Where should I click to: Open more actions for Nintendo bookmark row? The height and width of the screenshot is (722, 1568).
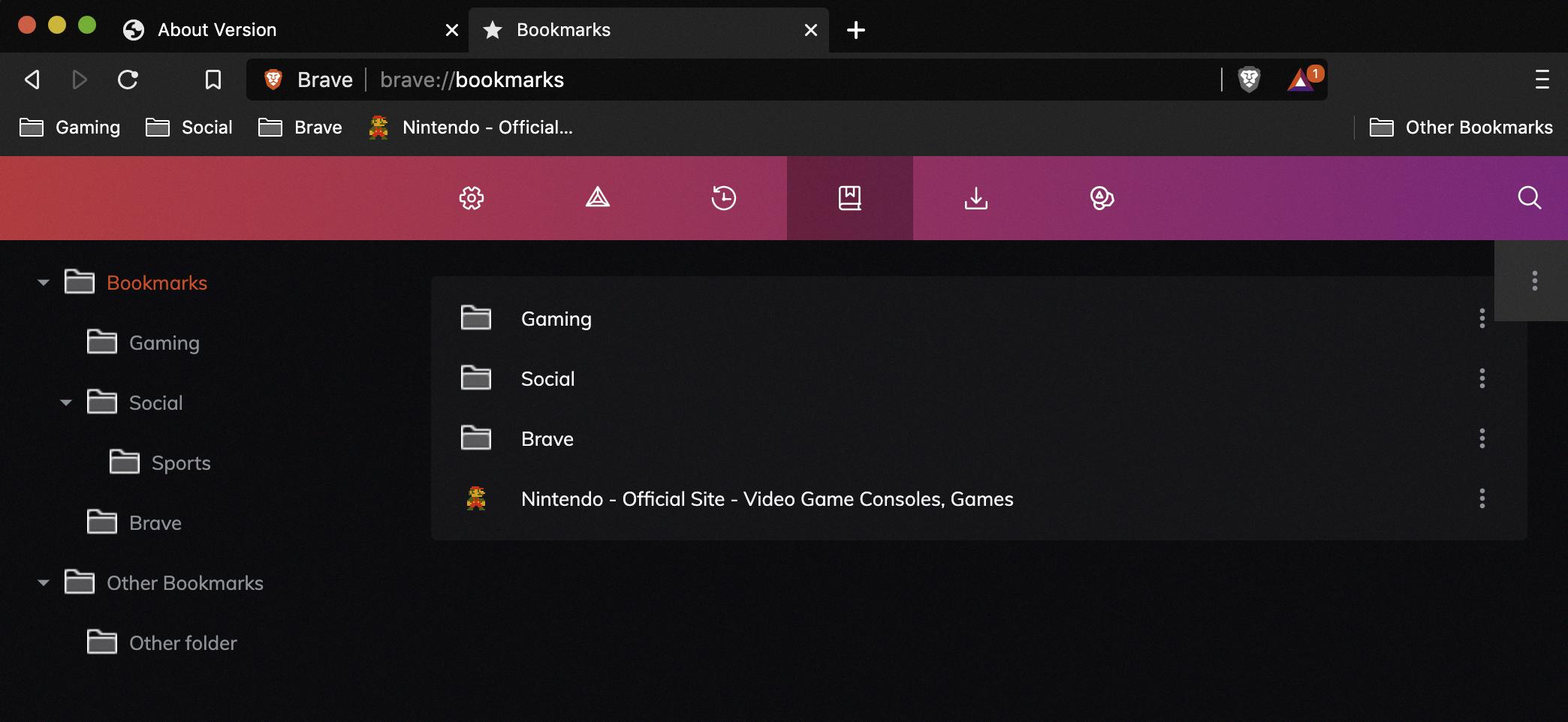(1482, 498)
